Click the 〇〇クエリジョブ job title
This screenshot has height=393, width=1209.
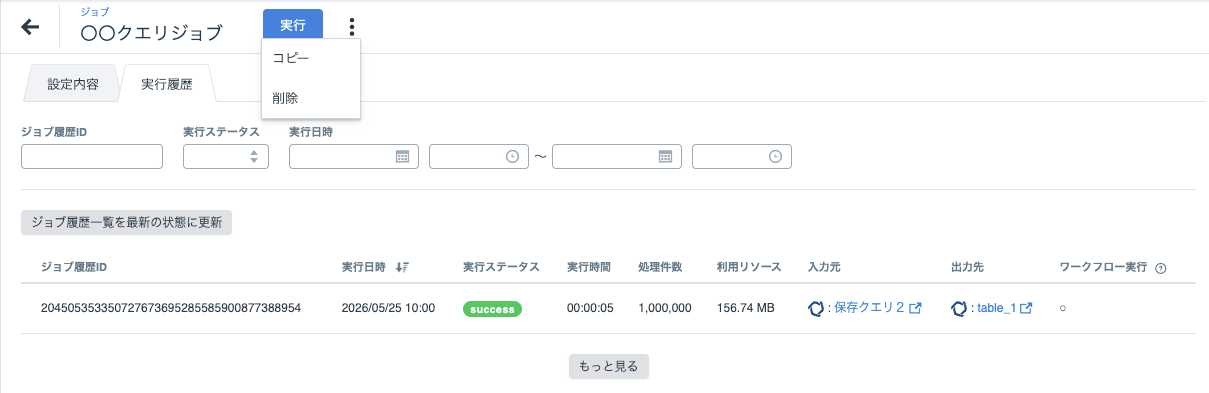coord(151,32)
